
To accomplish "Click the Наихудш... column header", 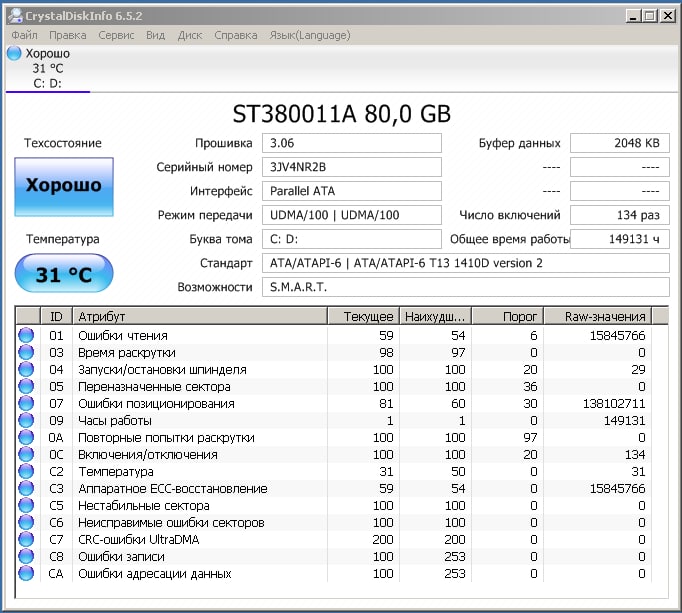I will [435, 316].
